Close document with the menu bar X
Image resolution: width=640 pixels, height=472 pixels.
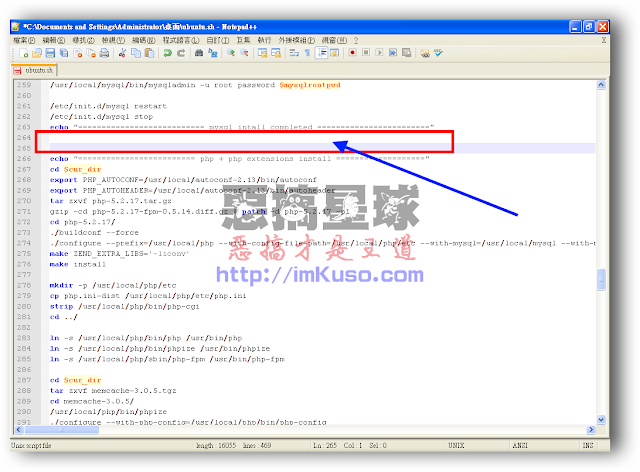pyautogui.click(x=604, y=40)
